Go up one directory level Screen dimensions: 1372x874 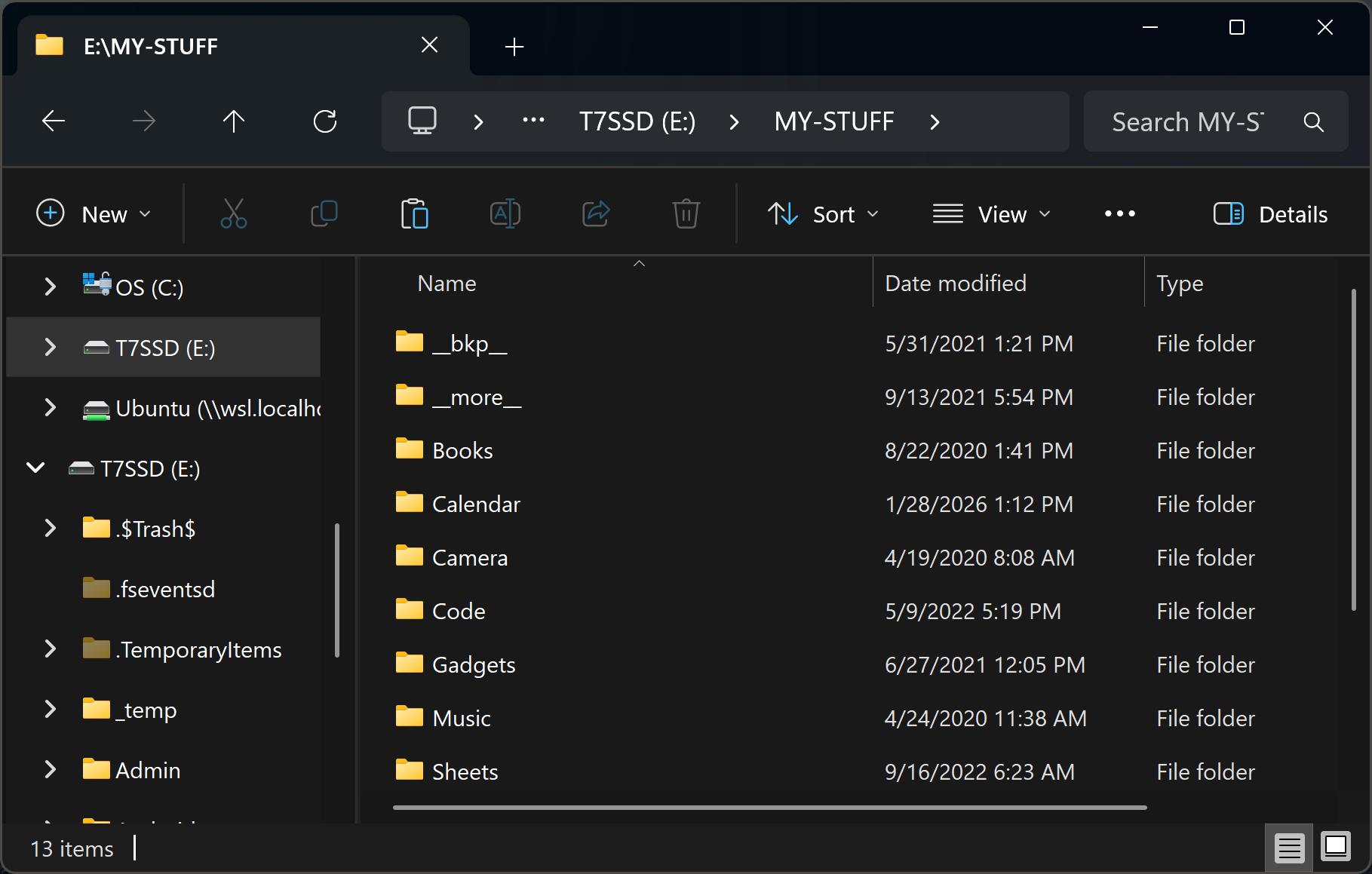coord(234,121)
